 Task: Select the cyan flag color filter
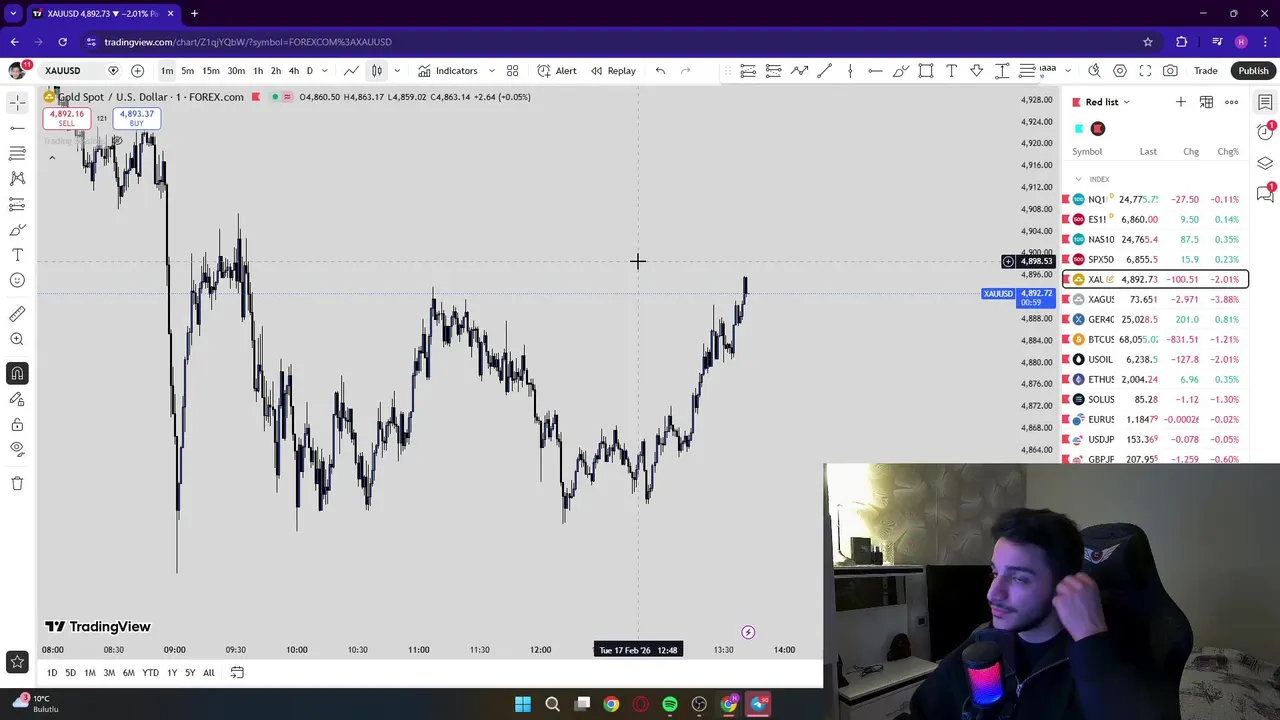point(1078,129)
